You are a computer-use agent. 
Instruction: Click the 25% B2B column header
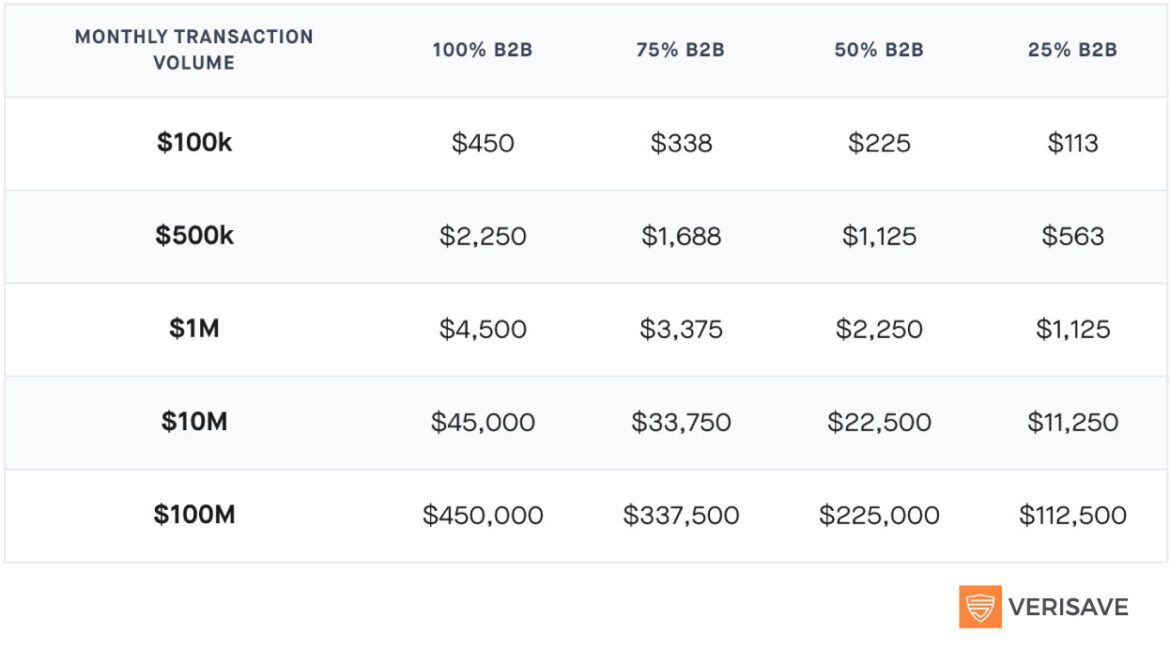(1072, 50)
